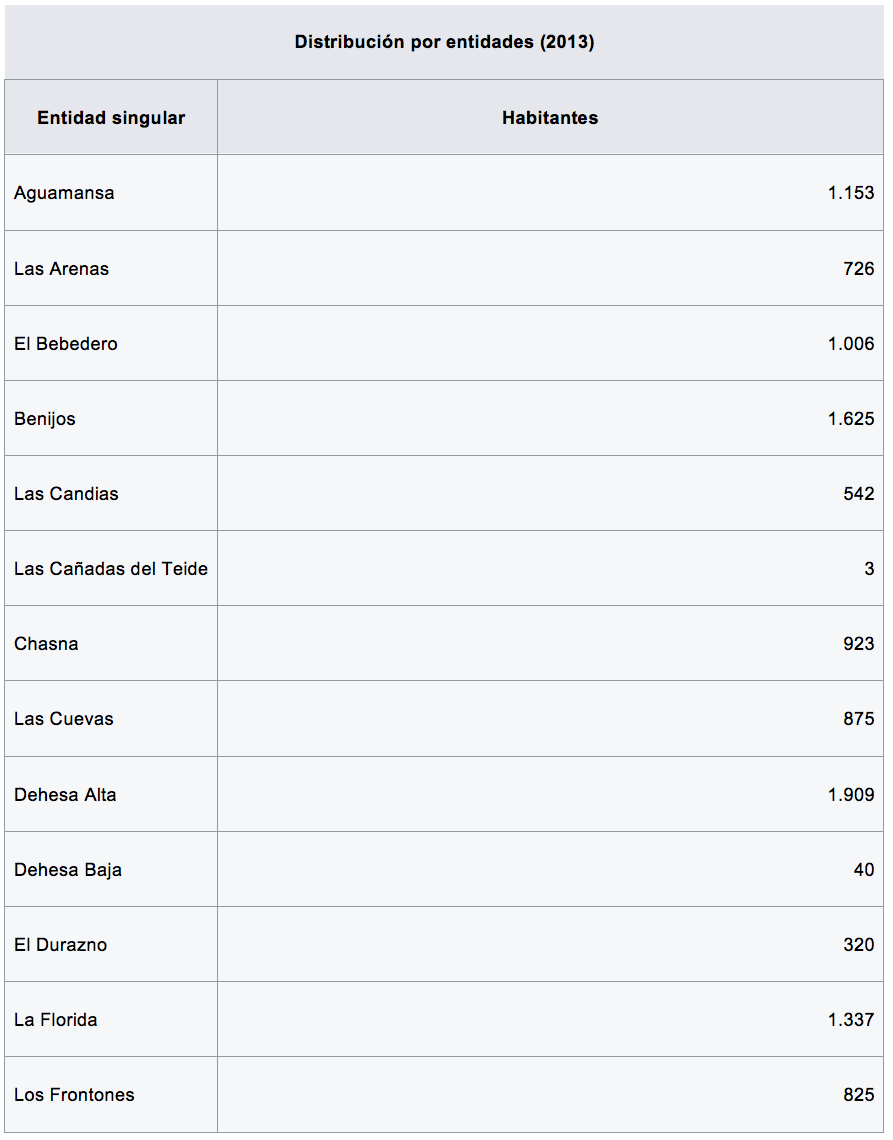Screen dimensions: 893x1140
Task: Click the La Florida entity cell
Action: [56, 1020]
